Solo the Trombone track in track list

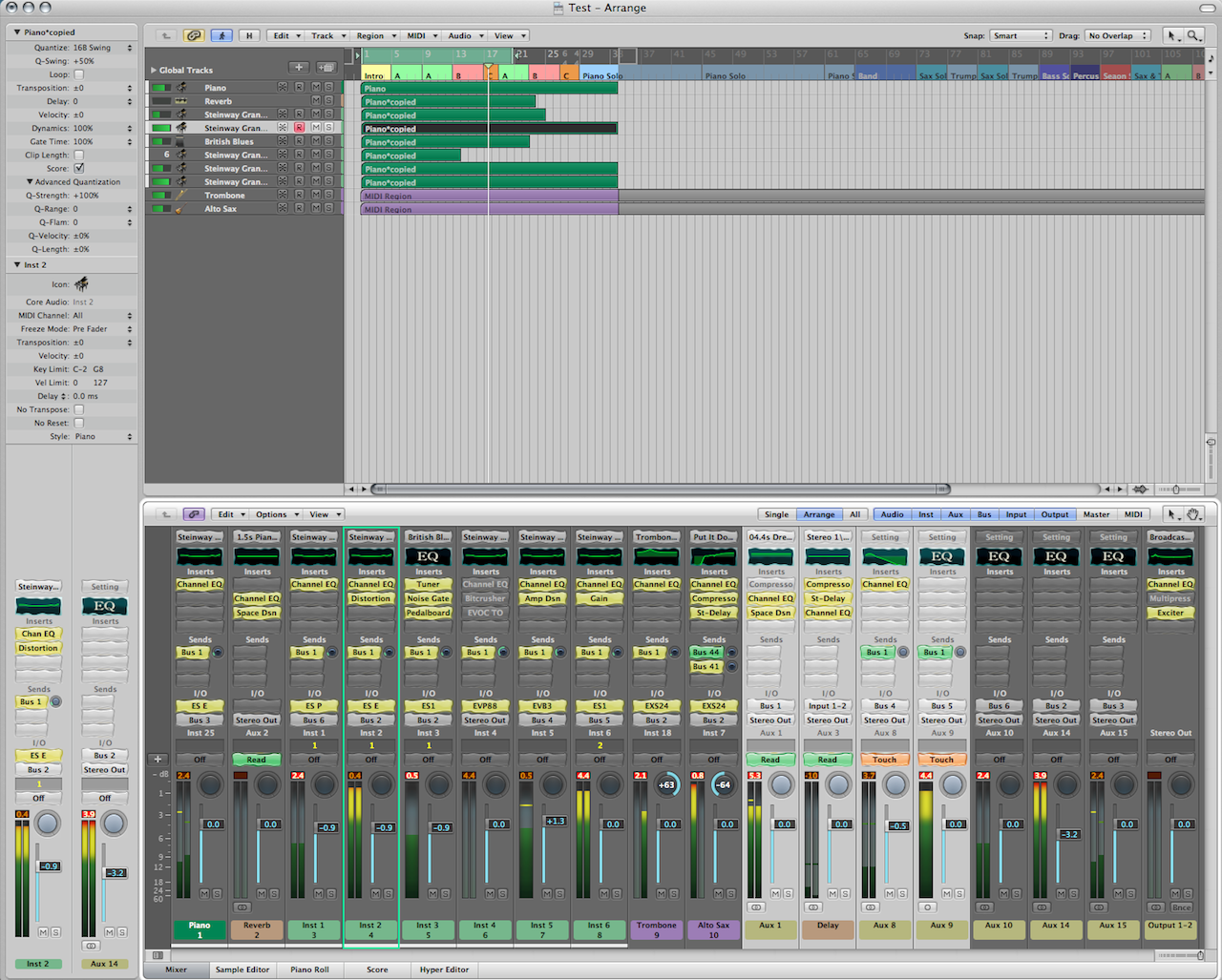point(329,195)
